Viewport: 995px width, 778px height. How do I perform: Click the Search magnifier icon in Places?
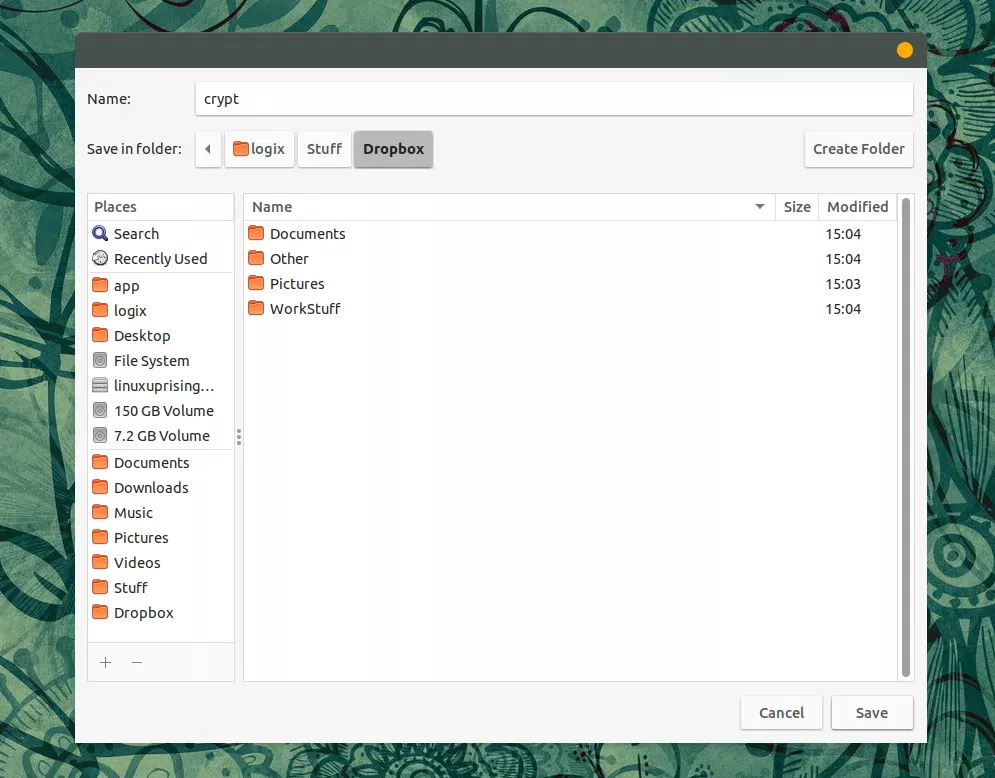point(100,234)
